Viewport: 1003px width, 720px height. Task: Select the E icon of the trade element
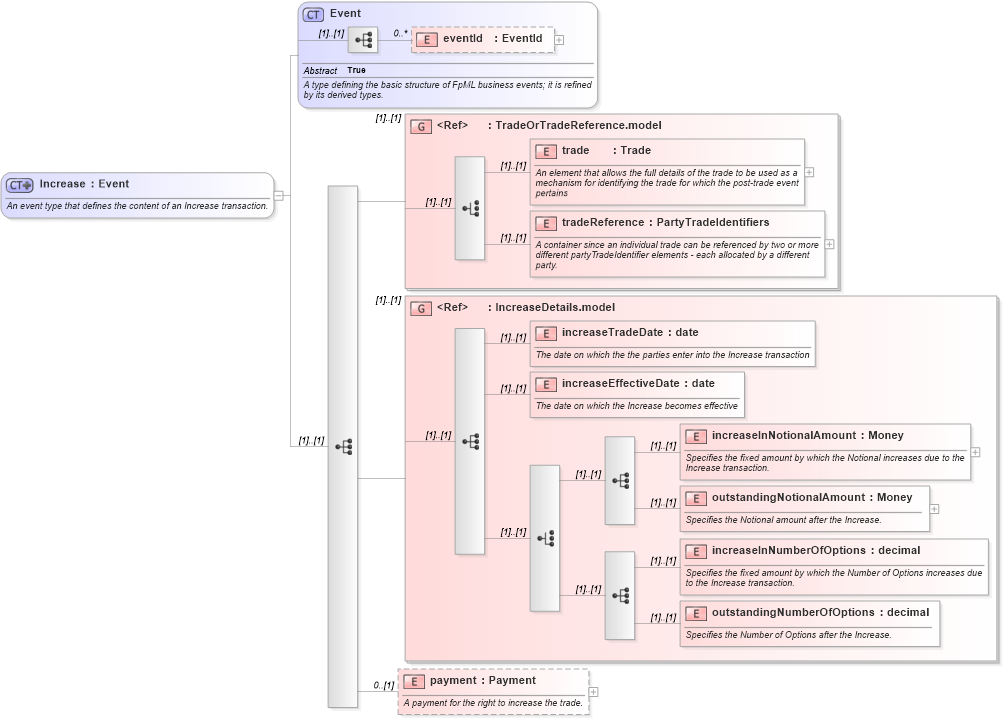pos(546,151)
